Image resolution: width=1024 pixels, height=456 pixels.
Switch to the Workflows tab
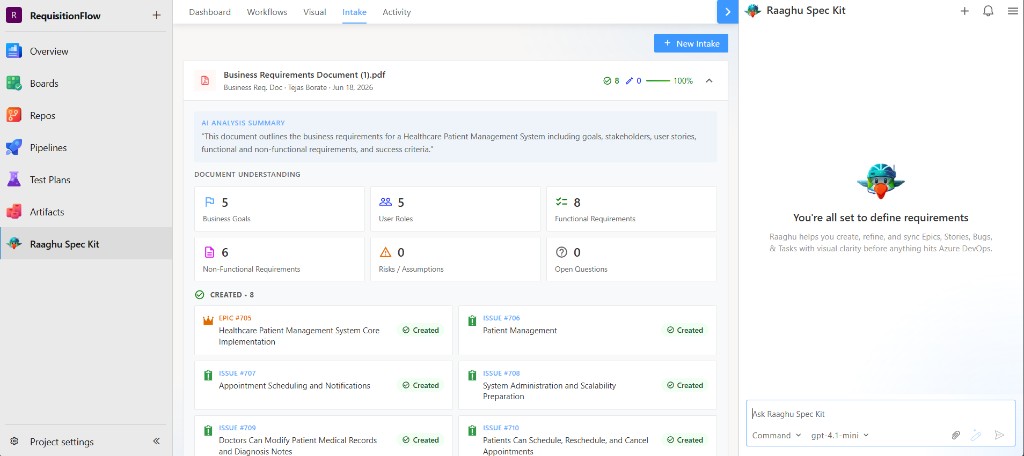point(267,12)
